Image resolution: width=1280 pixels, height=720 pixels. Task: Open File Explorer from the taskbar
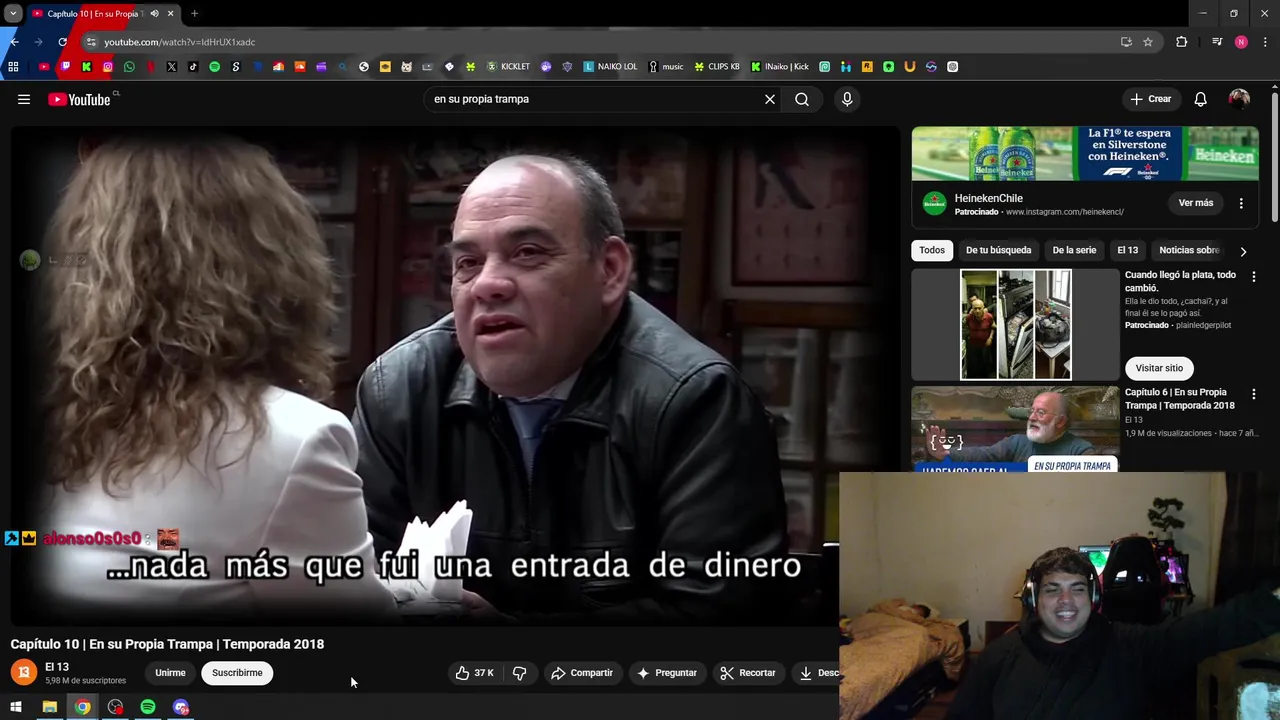pyautogui.click(x=49, y=707)
